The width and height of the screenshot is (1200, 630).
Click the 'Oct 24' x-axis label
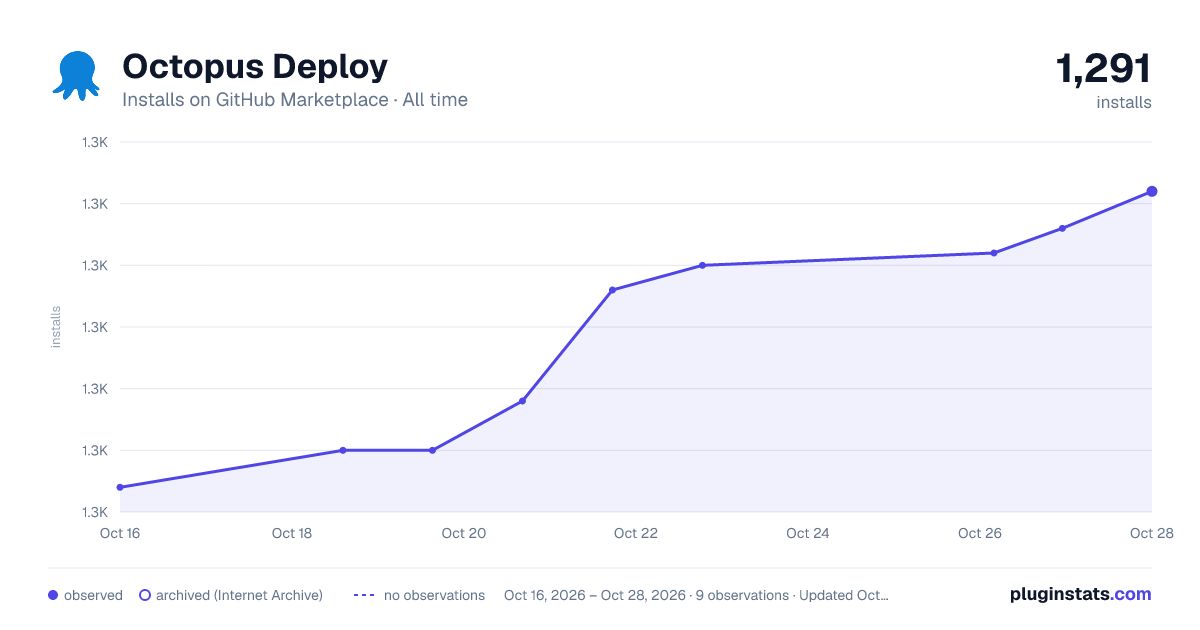[808, 533]
